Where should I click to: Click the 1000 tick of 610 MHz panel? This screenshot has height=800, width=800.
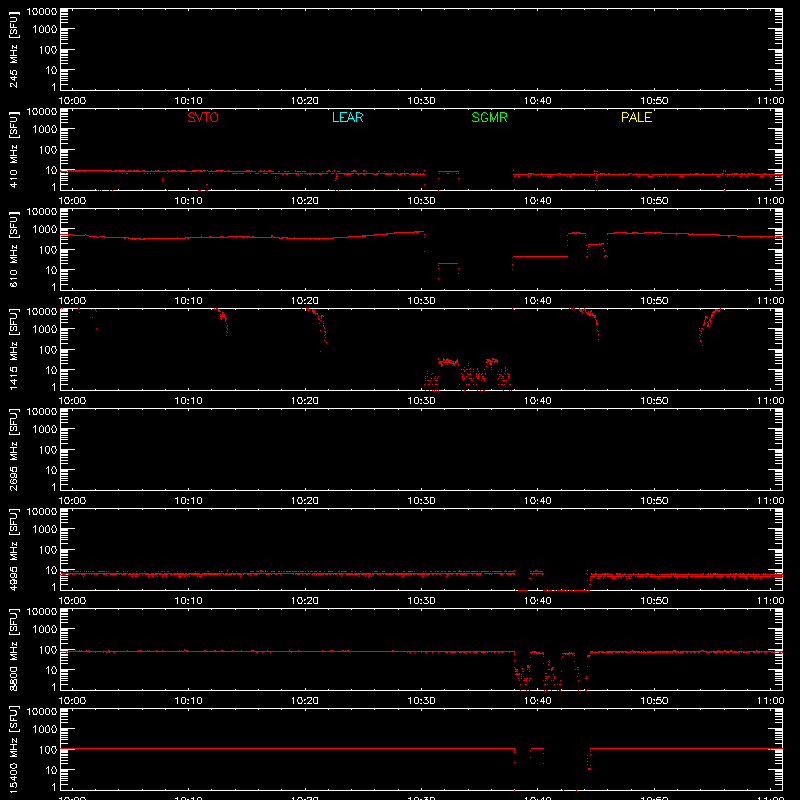click(45, 230)
